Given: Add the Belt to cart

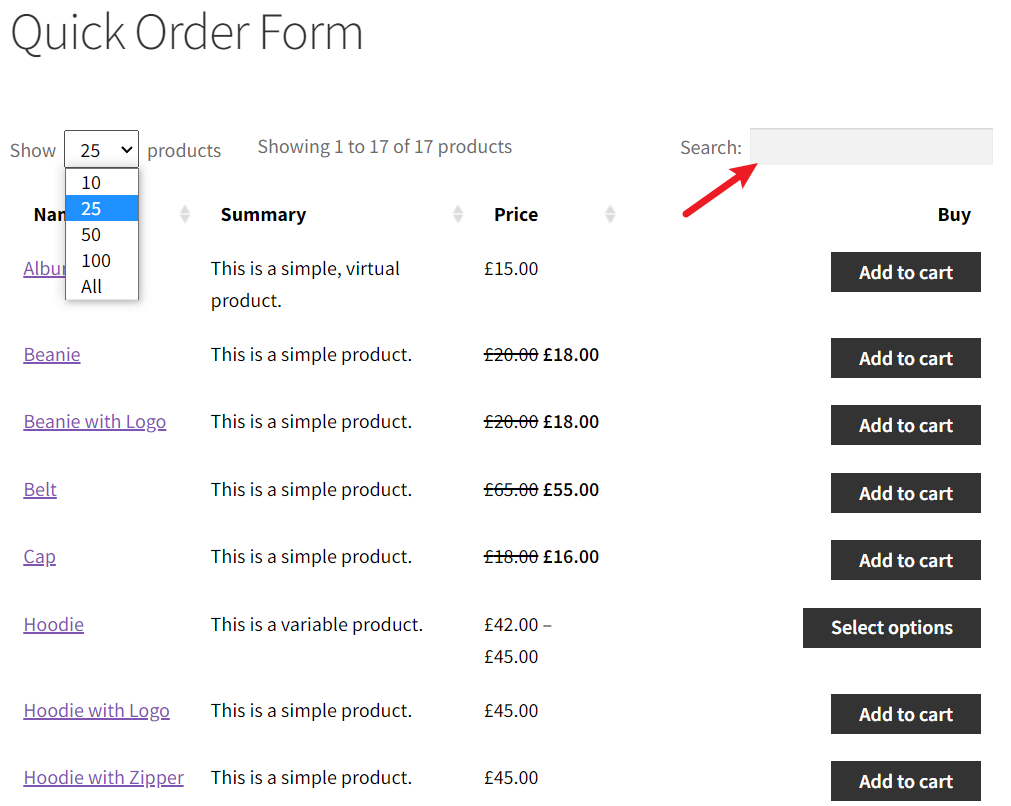Looking at the screenshot, I should click(x=905, y=493).
